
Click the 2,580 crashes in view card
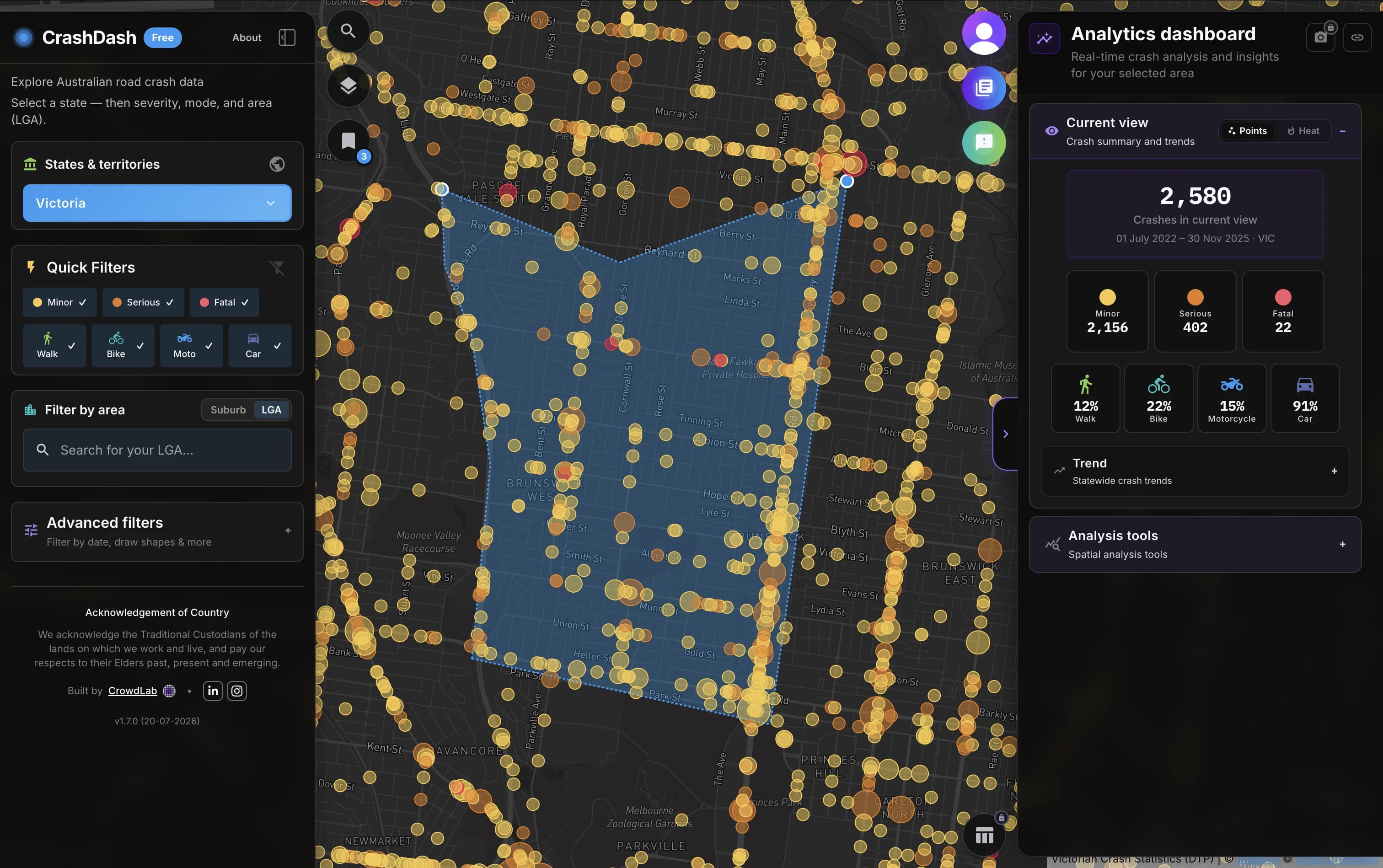point(1195,214)
